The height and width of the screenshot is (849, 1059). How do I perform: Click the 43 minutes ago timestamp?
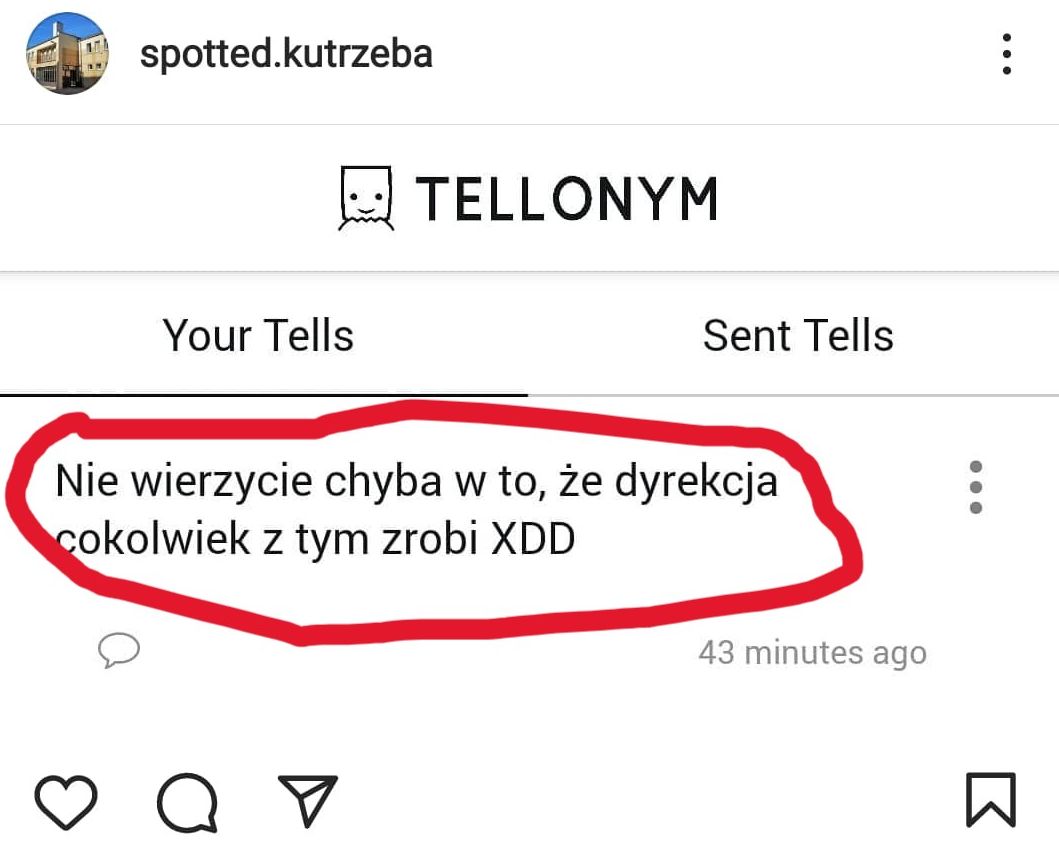point(811,652)
